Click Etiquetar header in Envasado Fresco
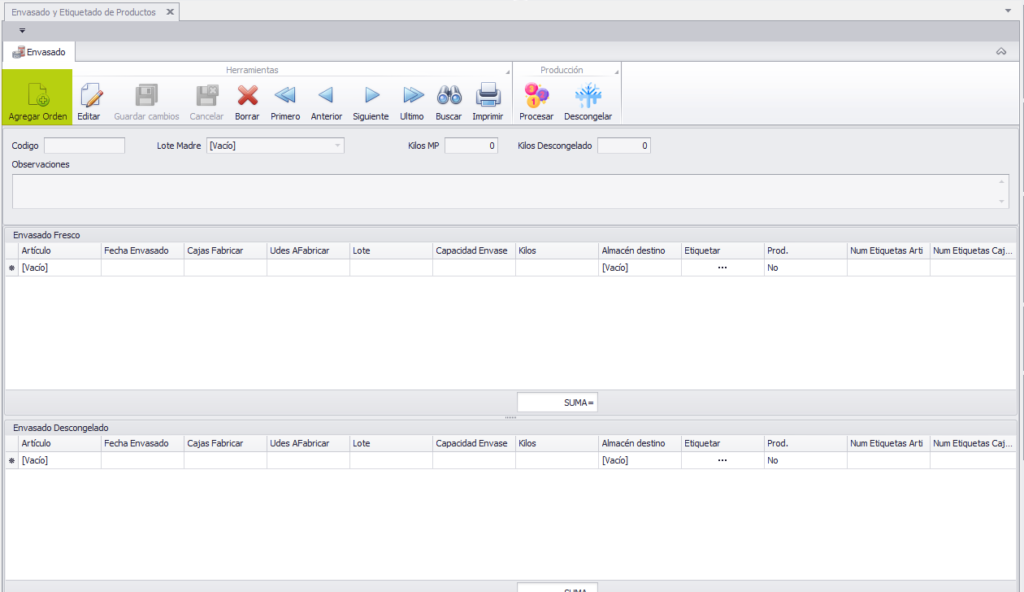 pyautogui.click(x=723, y=250)
